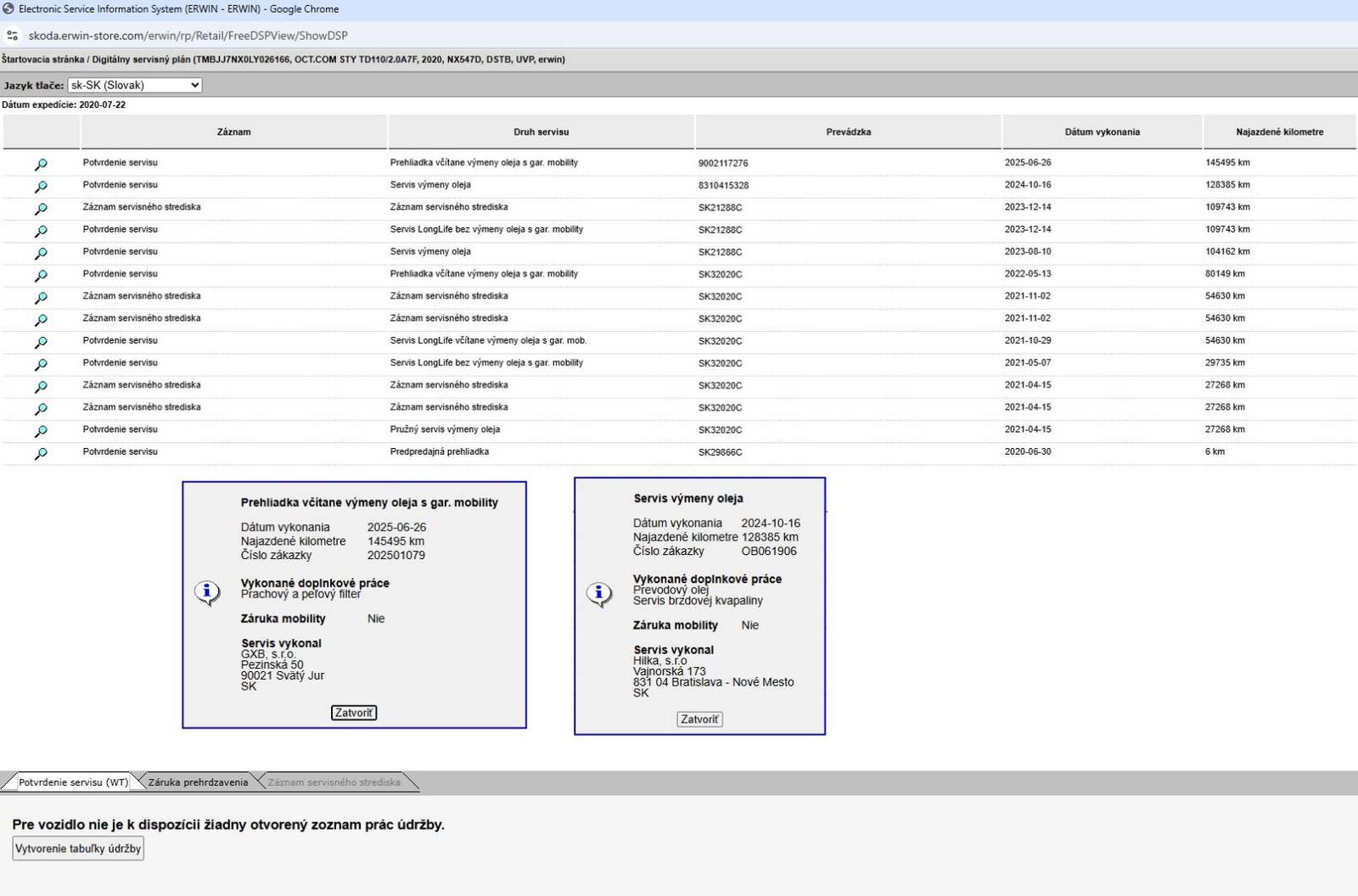The height and width of the screenshot is (896, 1358).
Task: Click date 2022-05-13 in table
Action: pos(1028,273)
